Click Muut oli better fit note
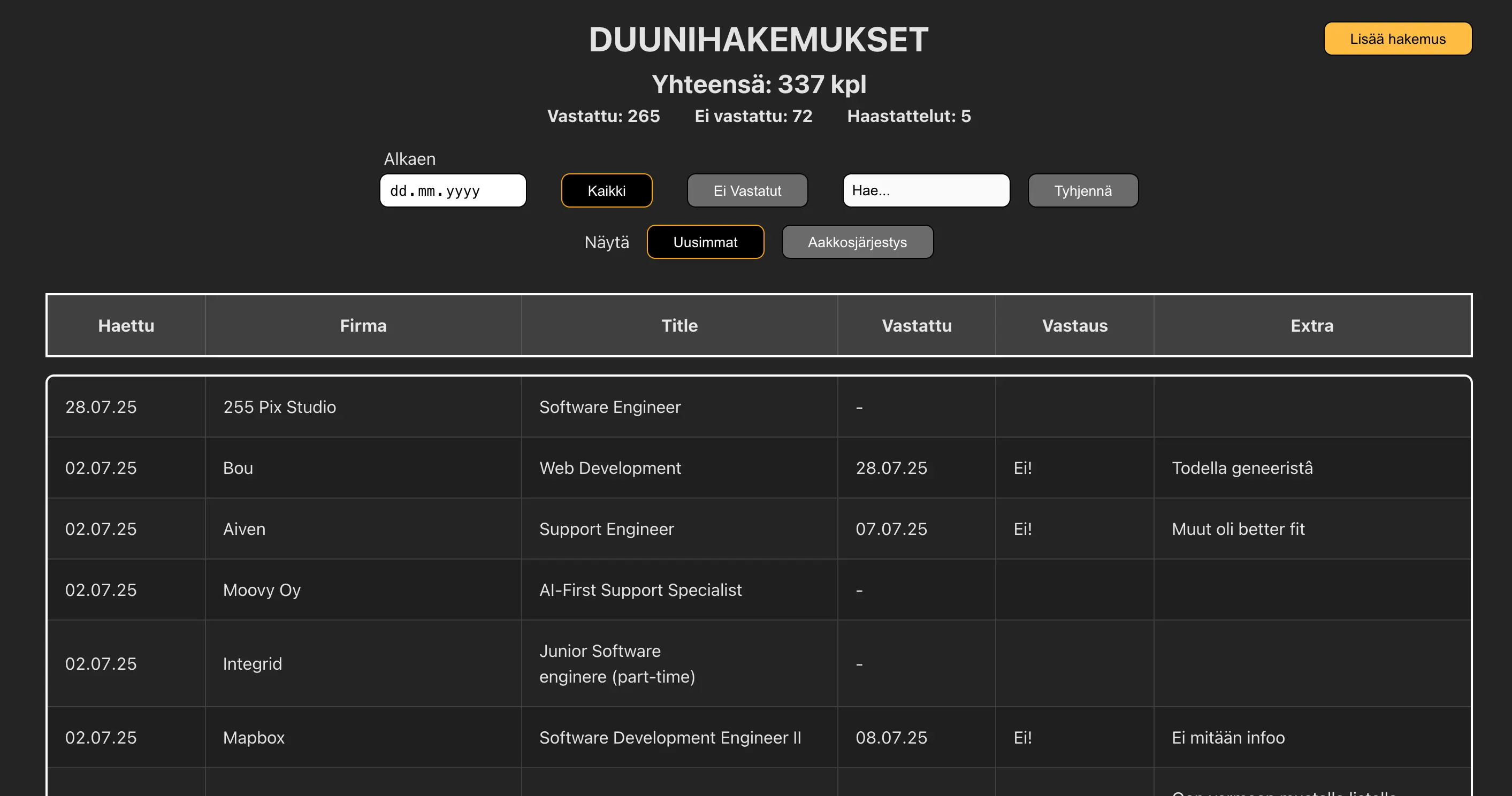This screenshot has width=1512, height=796. pos(1238,529)
